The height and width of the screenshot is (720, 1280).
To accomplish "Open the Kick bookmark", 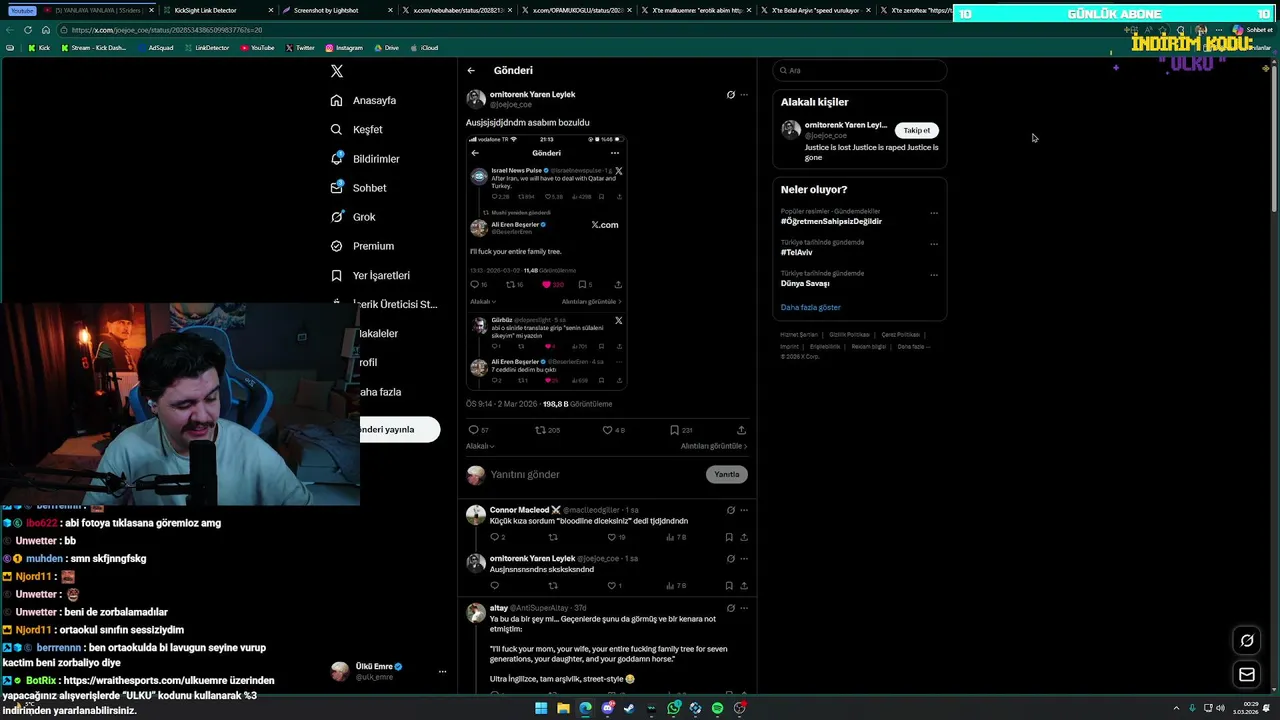I will (x=38, y=48).
